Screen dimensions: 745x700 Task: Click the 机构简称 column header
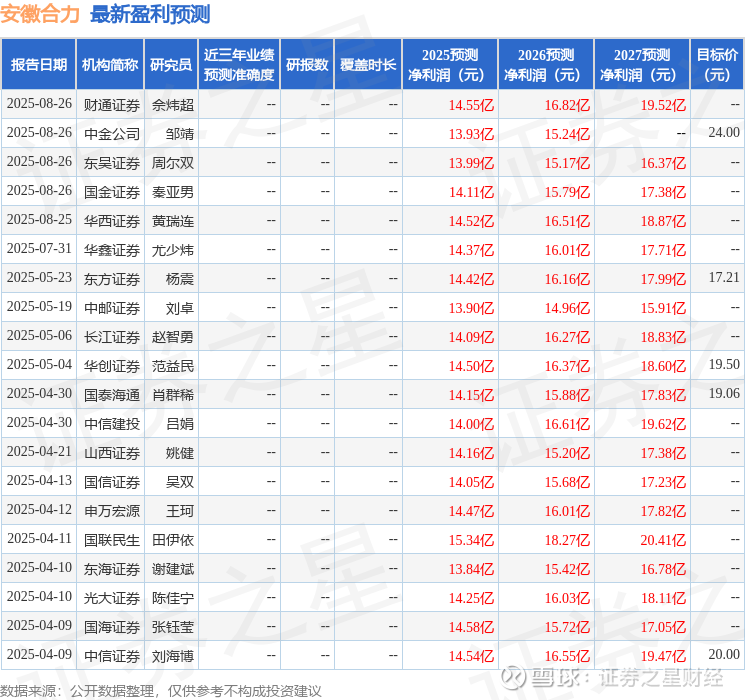click(x=110, y=65)
